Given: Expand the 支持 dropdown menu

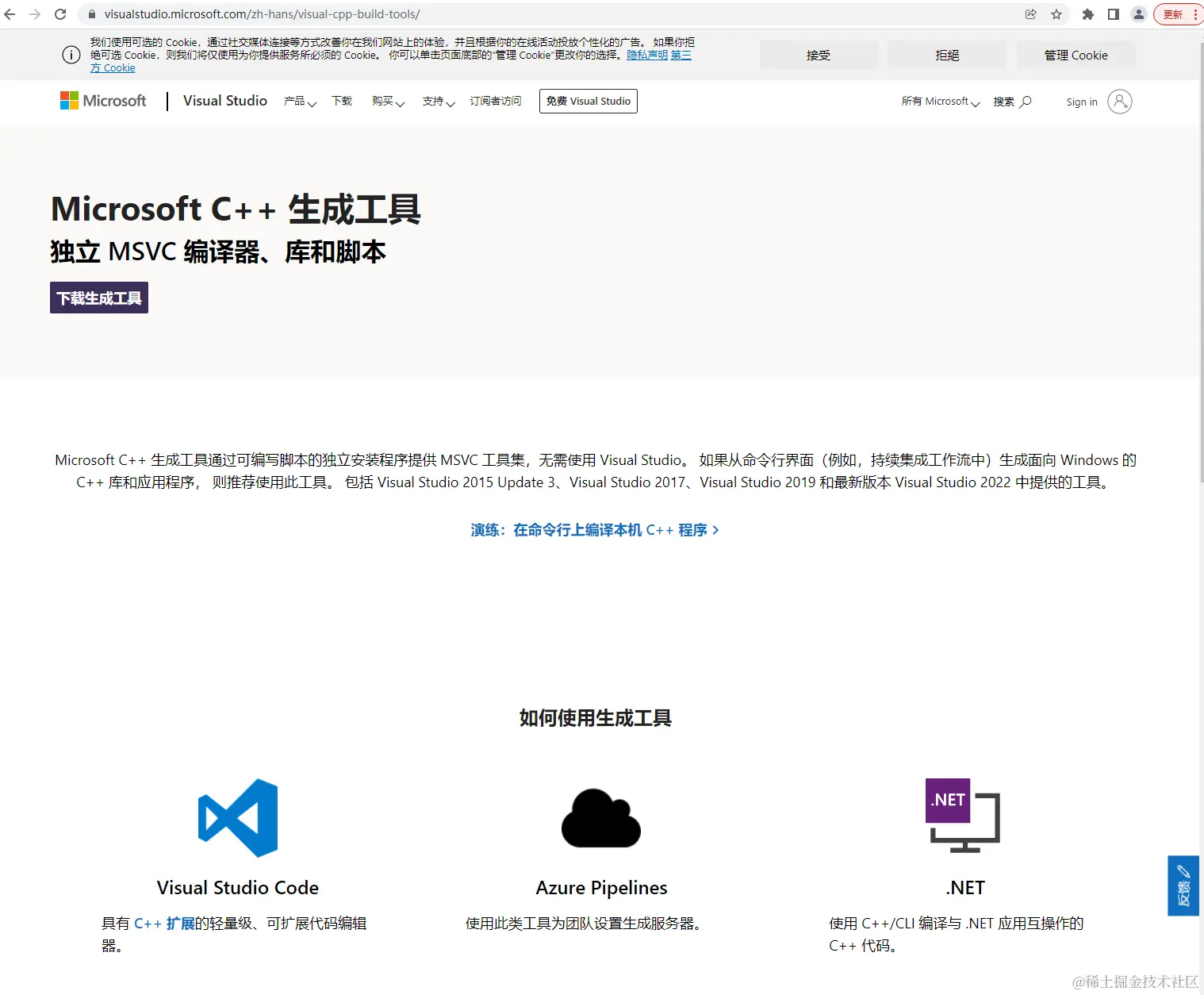Looking at the screenshot, I should [439, 101].
